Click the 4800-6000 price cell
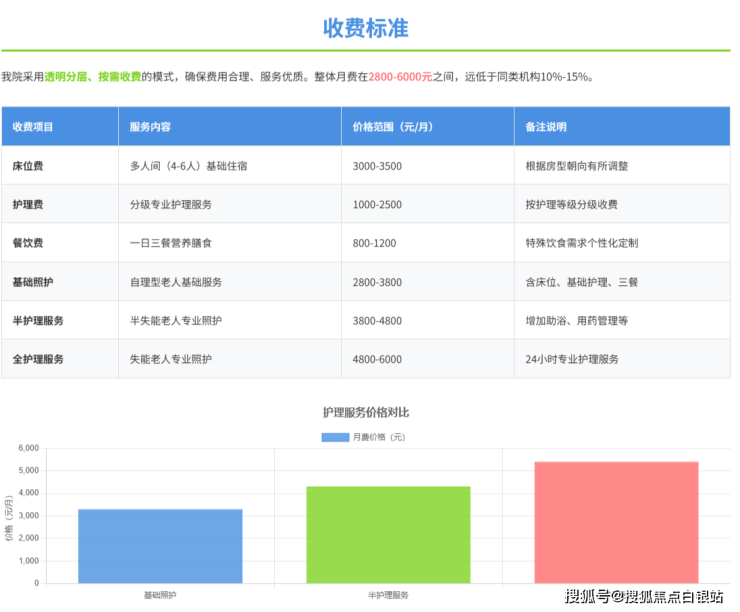 pos(377,359)
